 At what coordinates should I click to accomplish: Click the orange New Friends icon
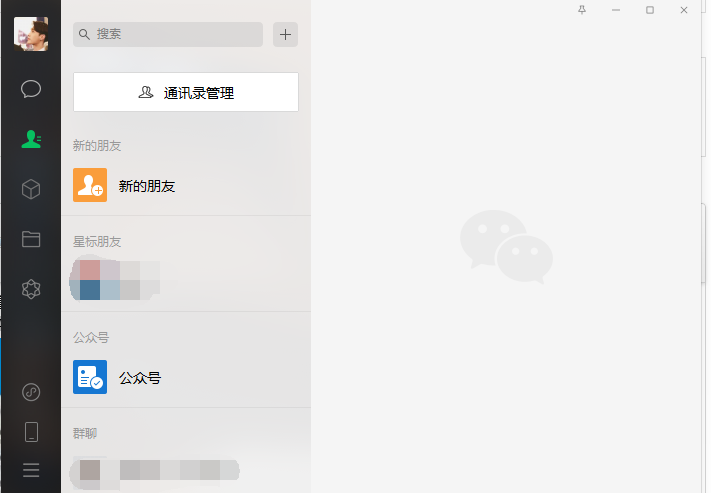(90, 185)
